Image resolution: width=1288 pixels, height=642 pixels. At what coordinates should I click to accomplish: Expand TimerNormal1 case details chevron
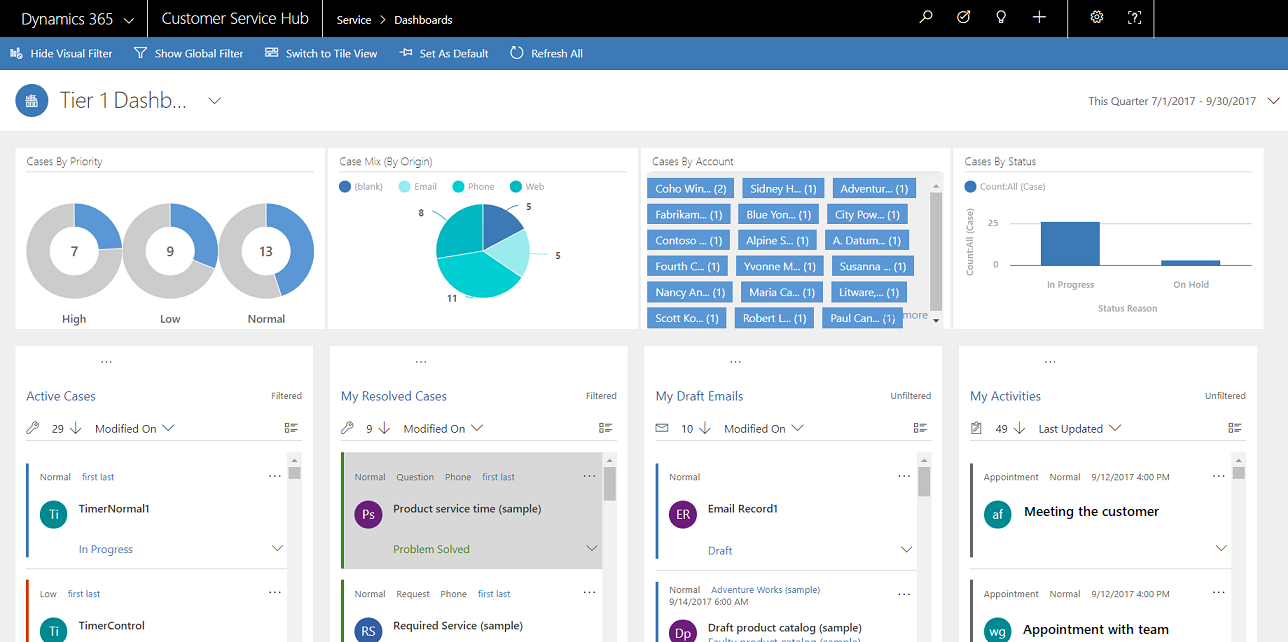click(x=277, y=547)
